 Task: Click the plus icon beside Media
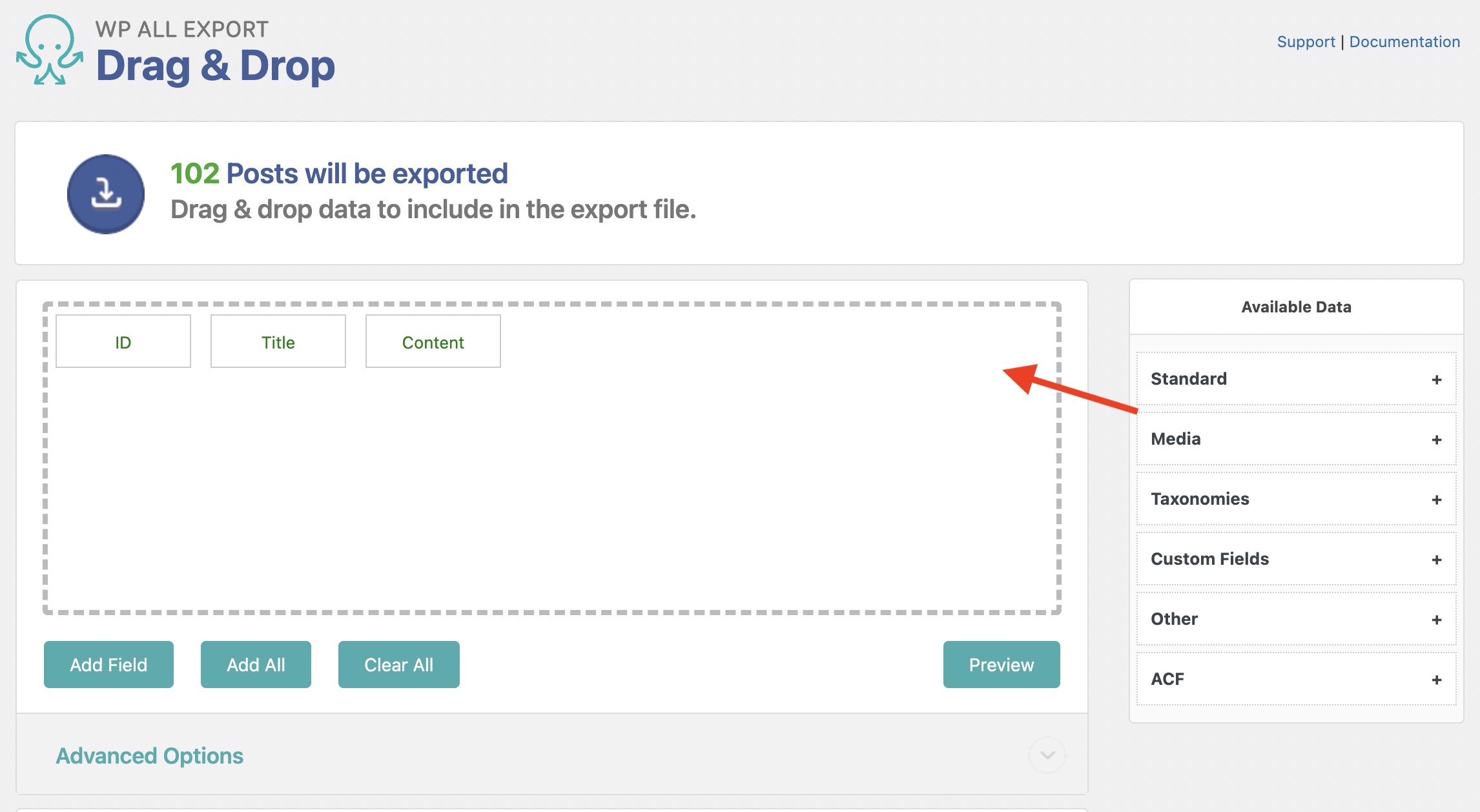click(1436, 440)
